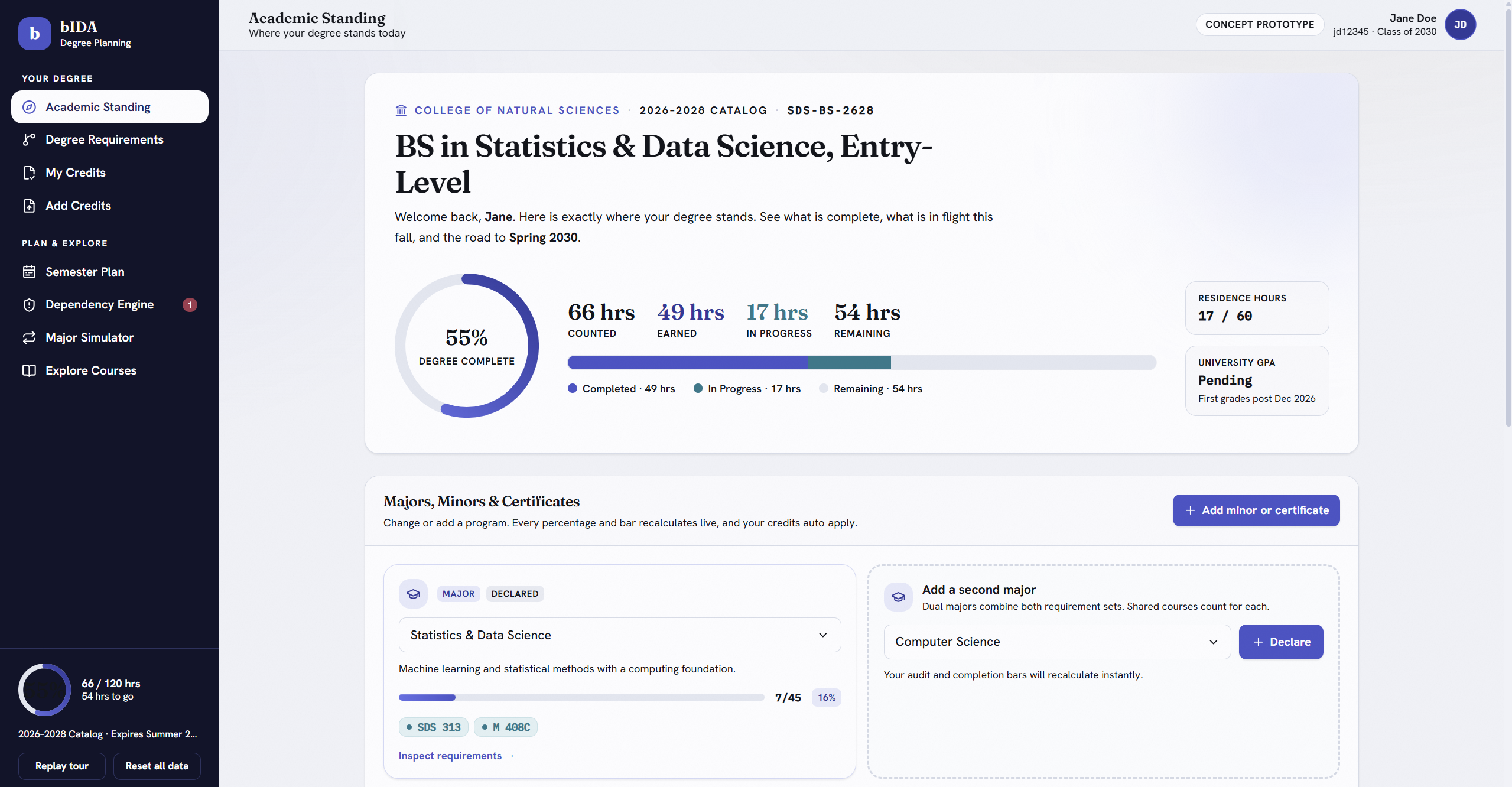Click 'COLLEGE OF NATURAL SCIENCES' text
The height and width of the screenshot is (787, 1512).
click(517, 110)
